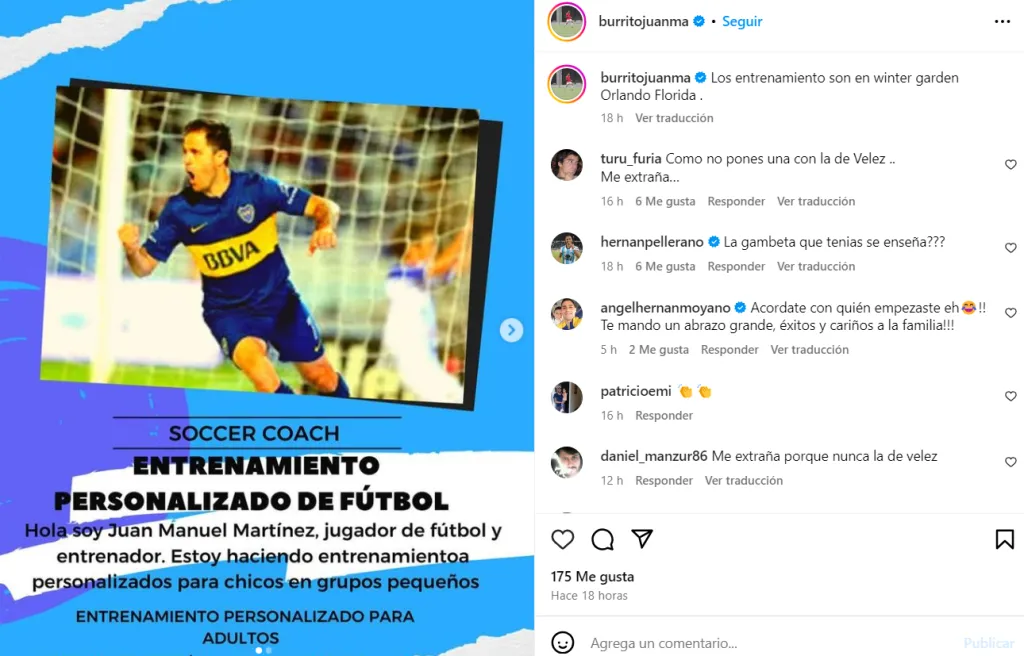1024x656 pixels.
Task: Open burritojuanma header profile picture
Action: (567, 22)
